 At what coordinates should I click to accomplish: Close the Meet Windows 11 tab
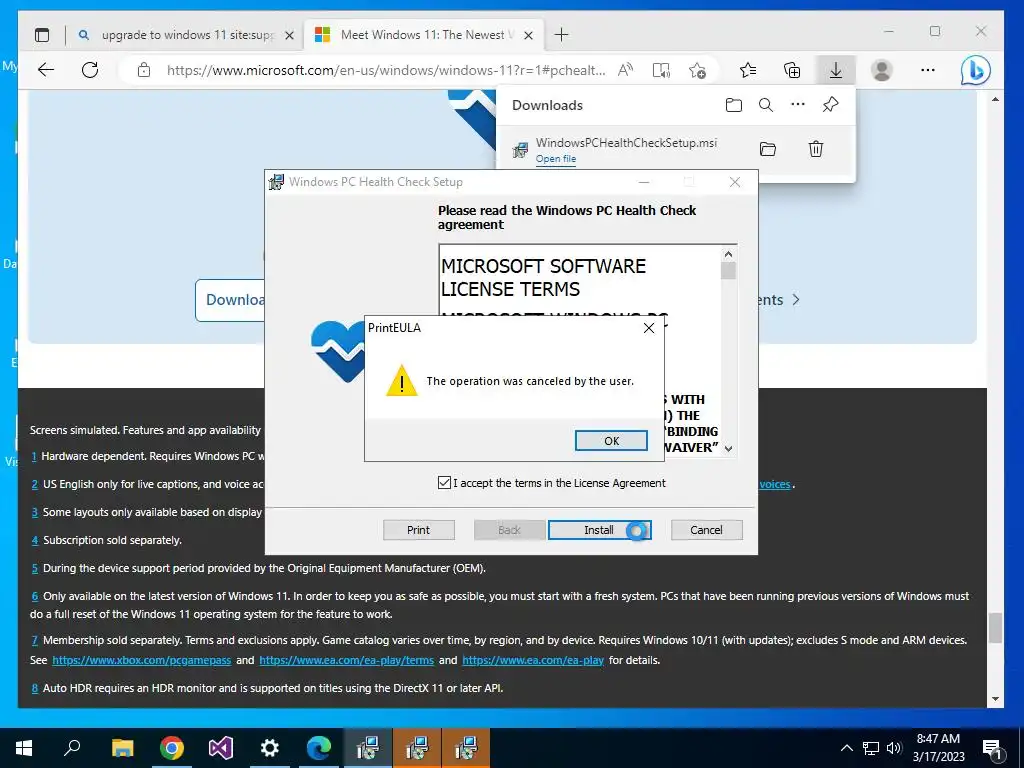click(x=528, y=35)
